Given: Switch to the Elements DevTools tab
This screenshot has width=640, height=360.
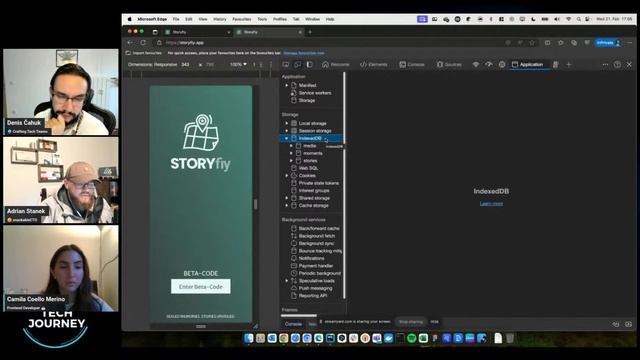Looking at the screenshot, I should point(373,64).
